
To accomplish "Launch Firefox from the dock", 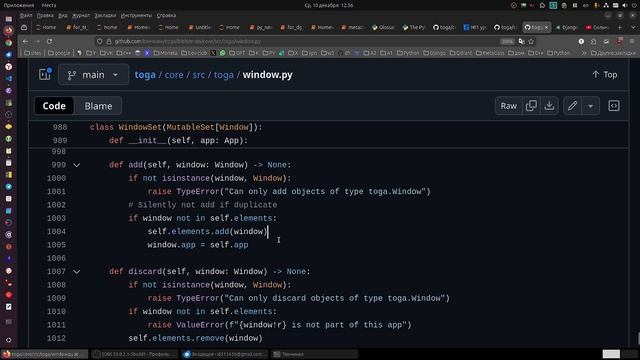I will [9, 31].
